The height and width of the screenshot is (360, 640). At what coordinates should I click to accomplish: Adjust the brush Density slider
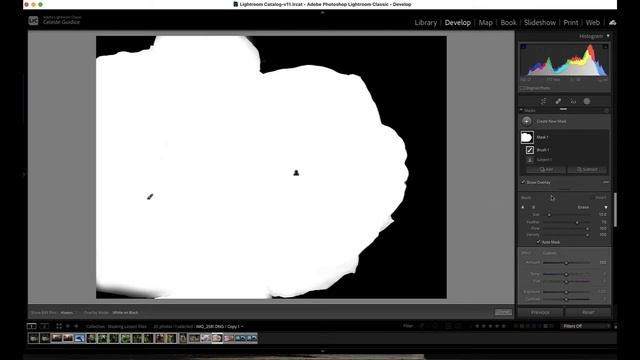[x=587, y=235]
